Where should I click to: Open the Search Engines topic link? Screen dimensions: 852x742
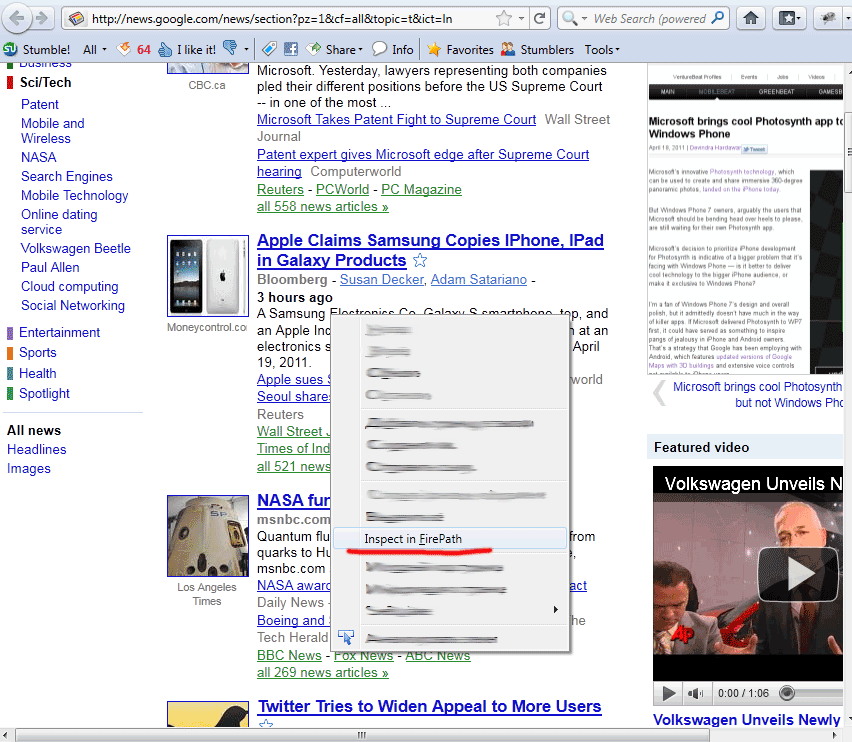[66, 177]
